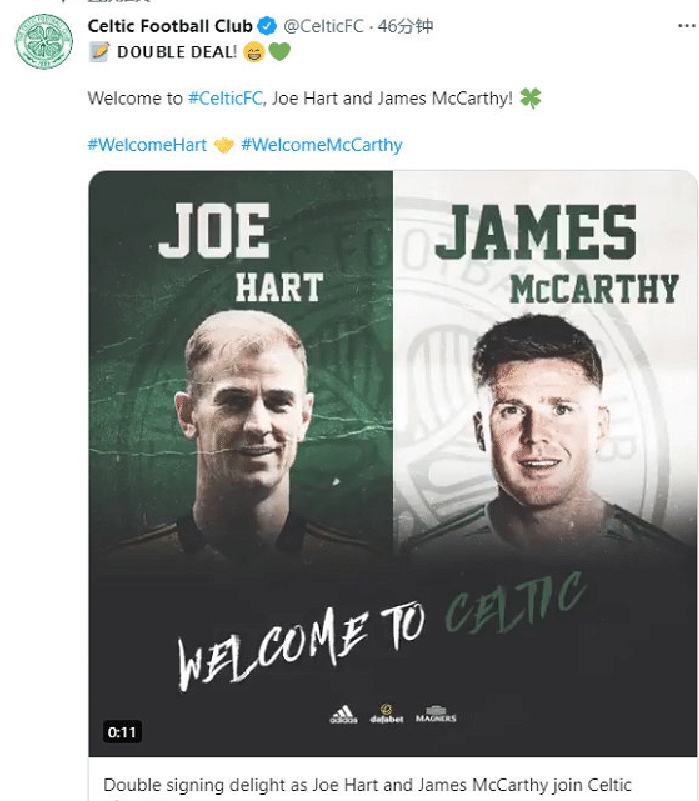Click the Magners sponsor logo
This screenshot has width=699, height=801.
point(436,714)
